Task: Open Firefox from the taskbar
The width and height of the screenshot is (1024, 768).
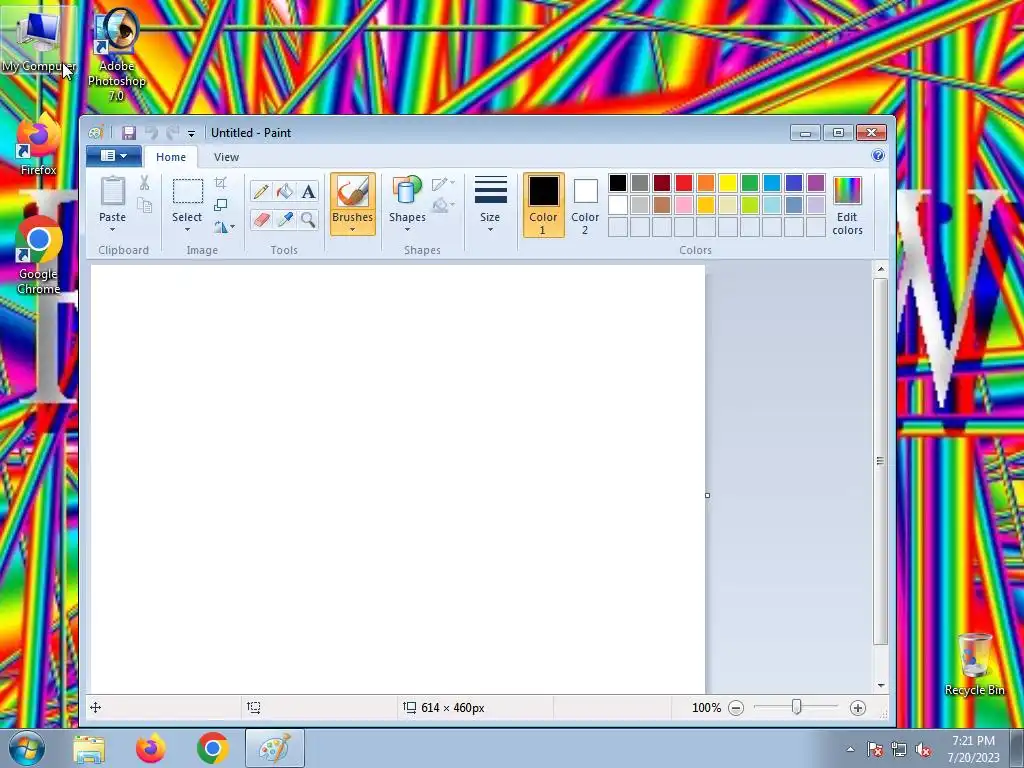Action: coord(151,748)
